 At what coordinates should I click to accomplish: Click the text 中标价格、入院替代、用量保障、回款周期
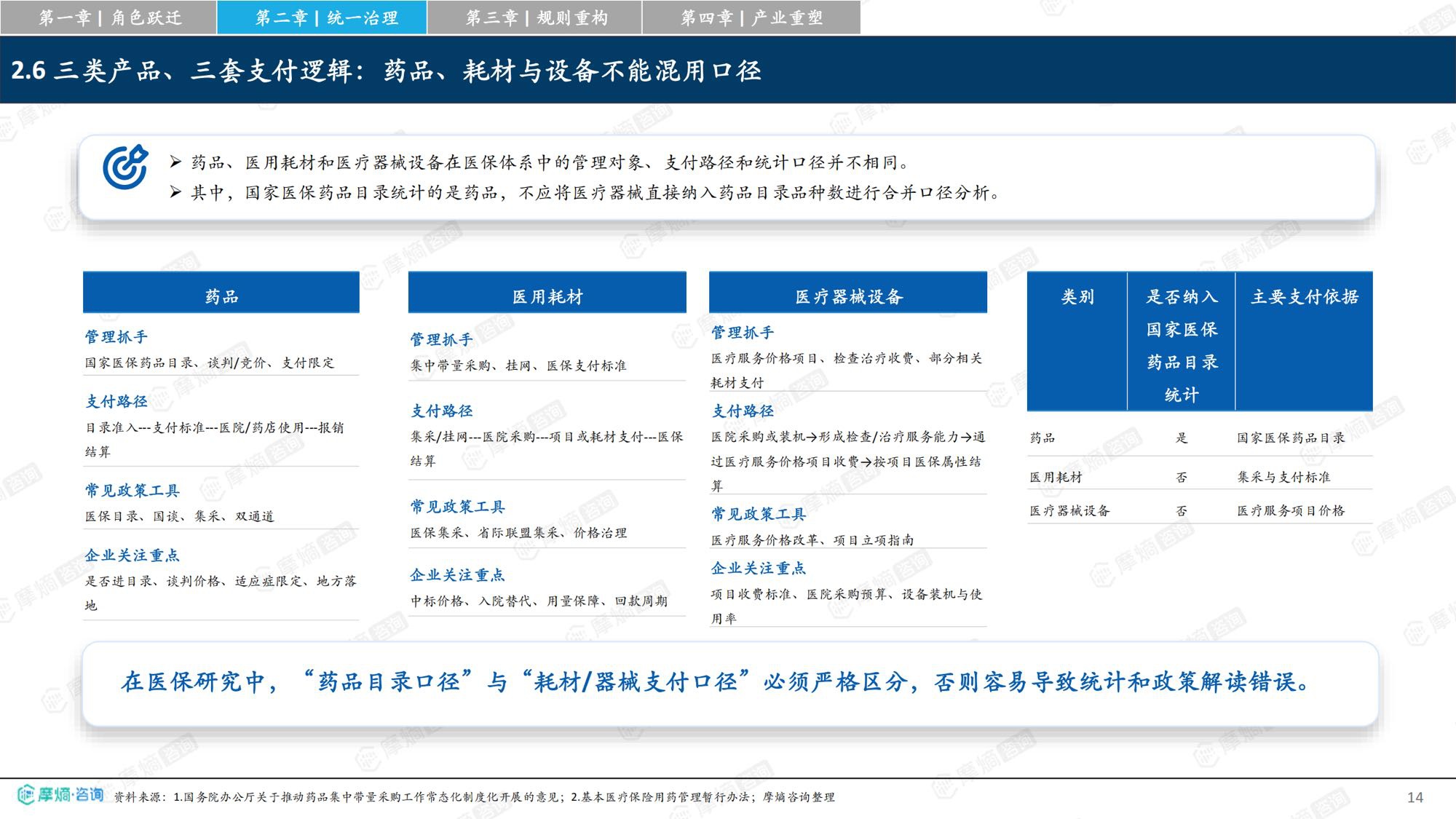[539, 601]
